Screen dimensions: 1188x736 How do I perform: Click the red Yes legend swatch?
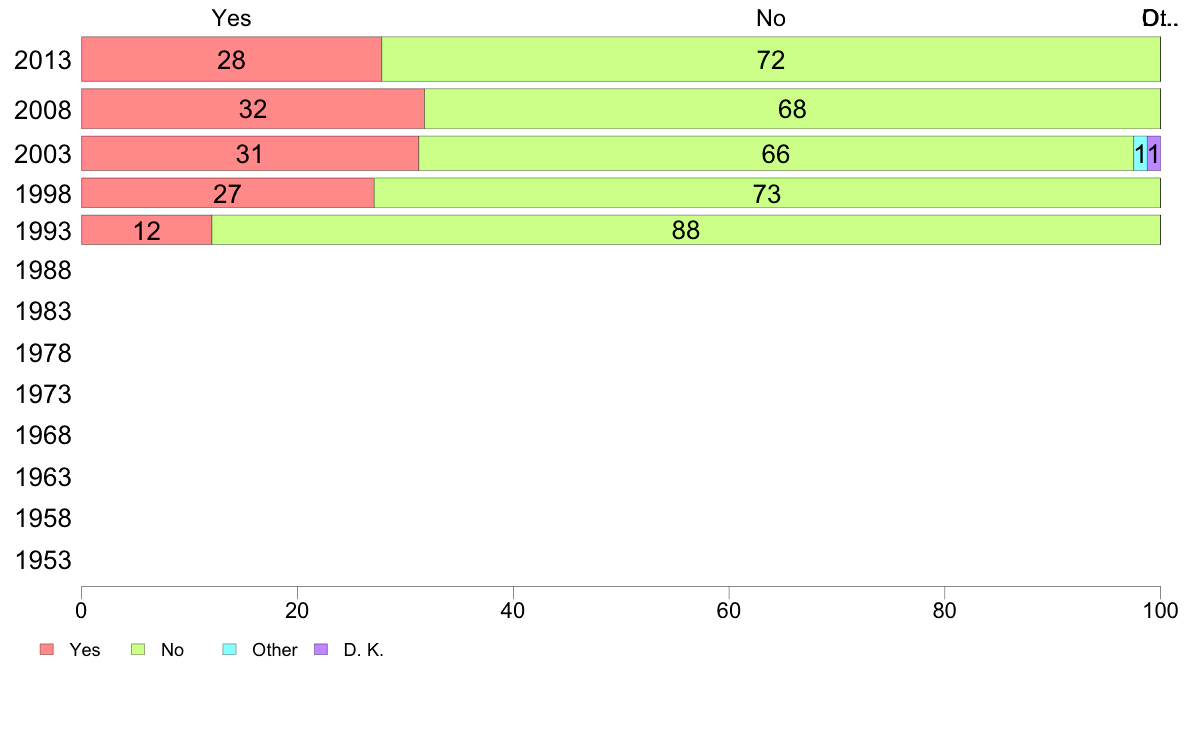(47, 649)
